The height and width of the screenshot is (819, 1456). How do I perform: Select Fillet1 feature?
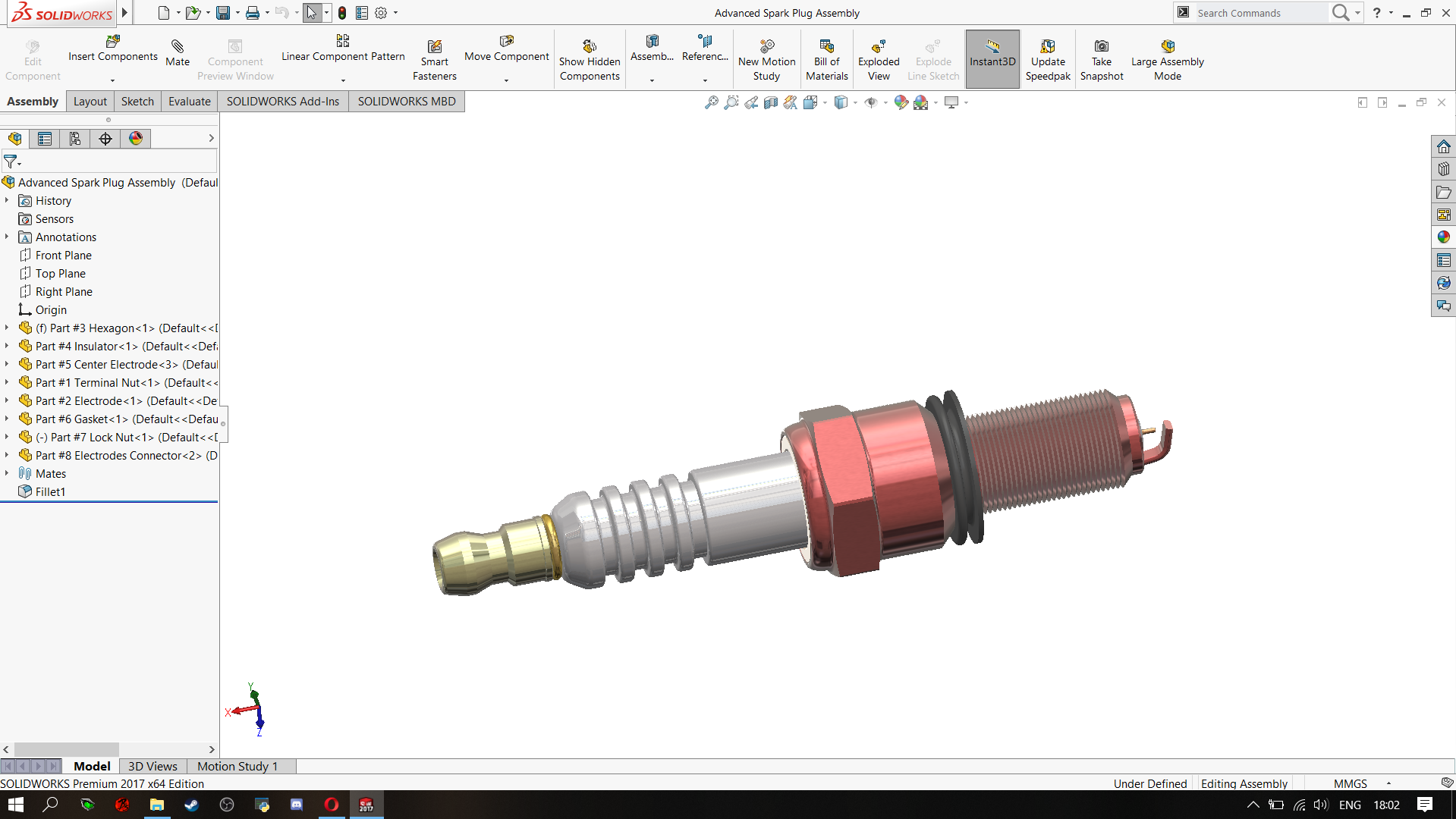(50, 492)
